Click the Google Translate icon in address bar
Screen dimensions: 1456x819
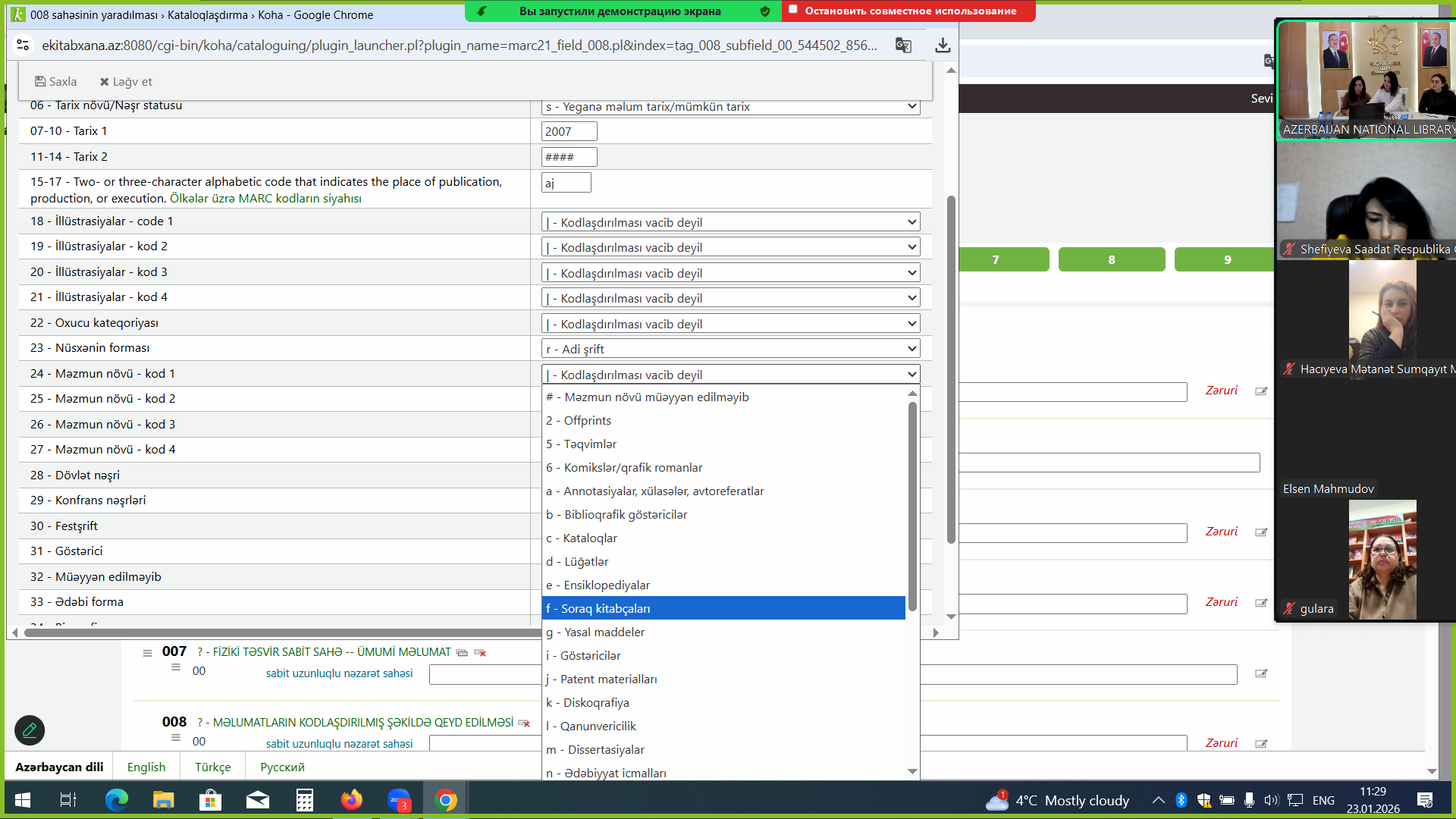pyautogui.click(x=903, y=45)
